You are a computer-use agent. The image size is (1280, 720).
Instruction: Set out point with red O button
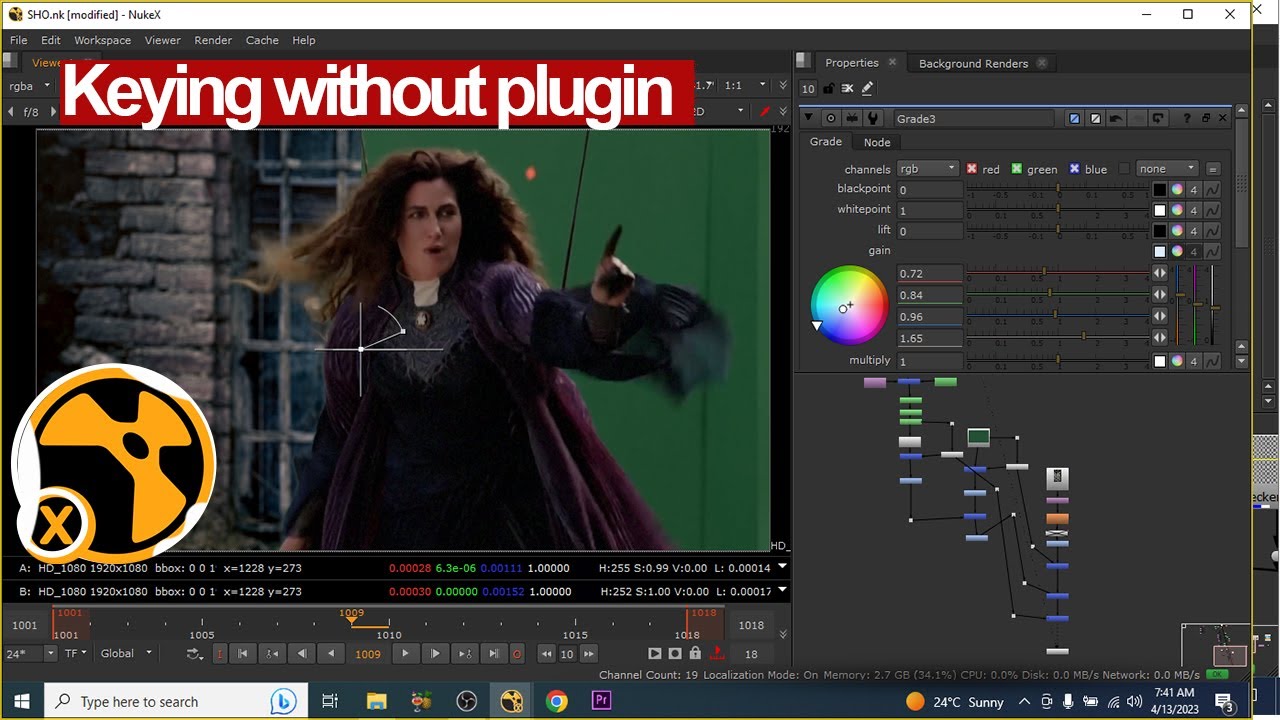tap(517, 654)
